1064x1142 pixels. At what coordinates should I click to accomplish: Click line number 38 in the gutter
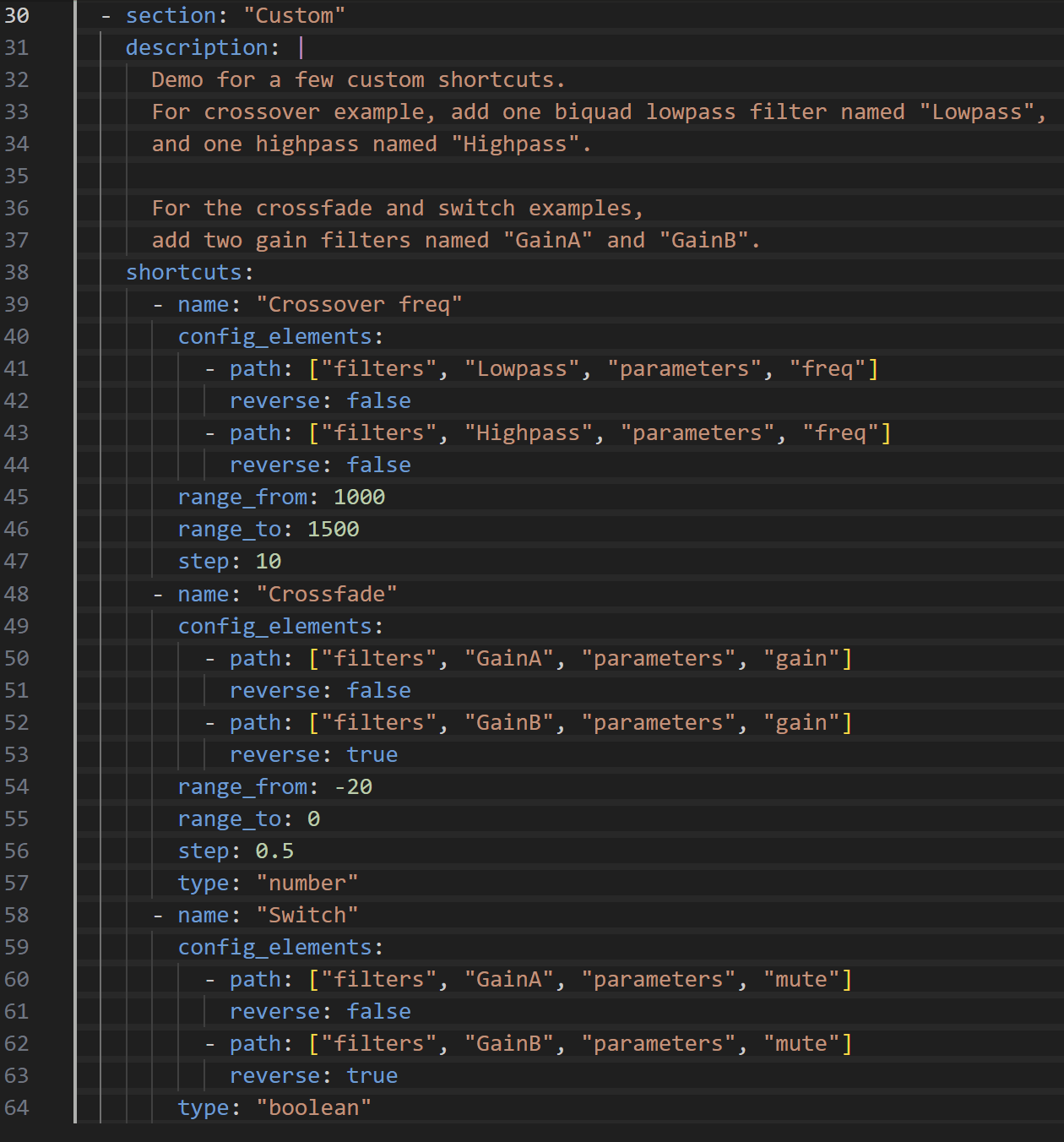[x=17, y=273]
